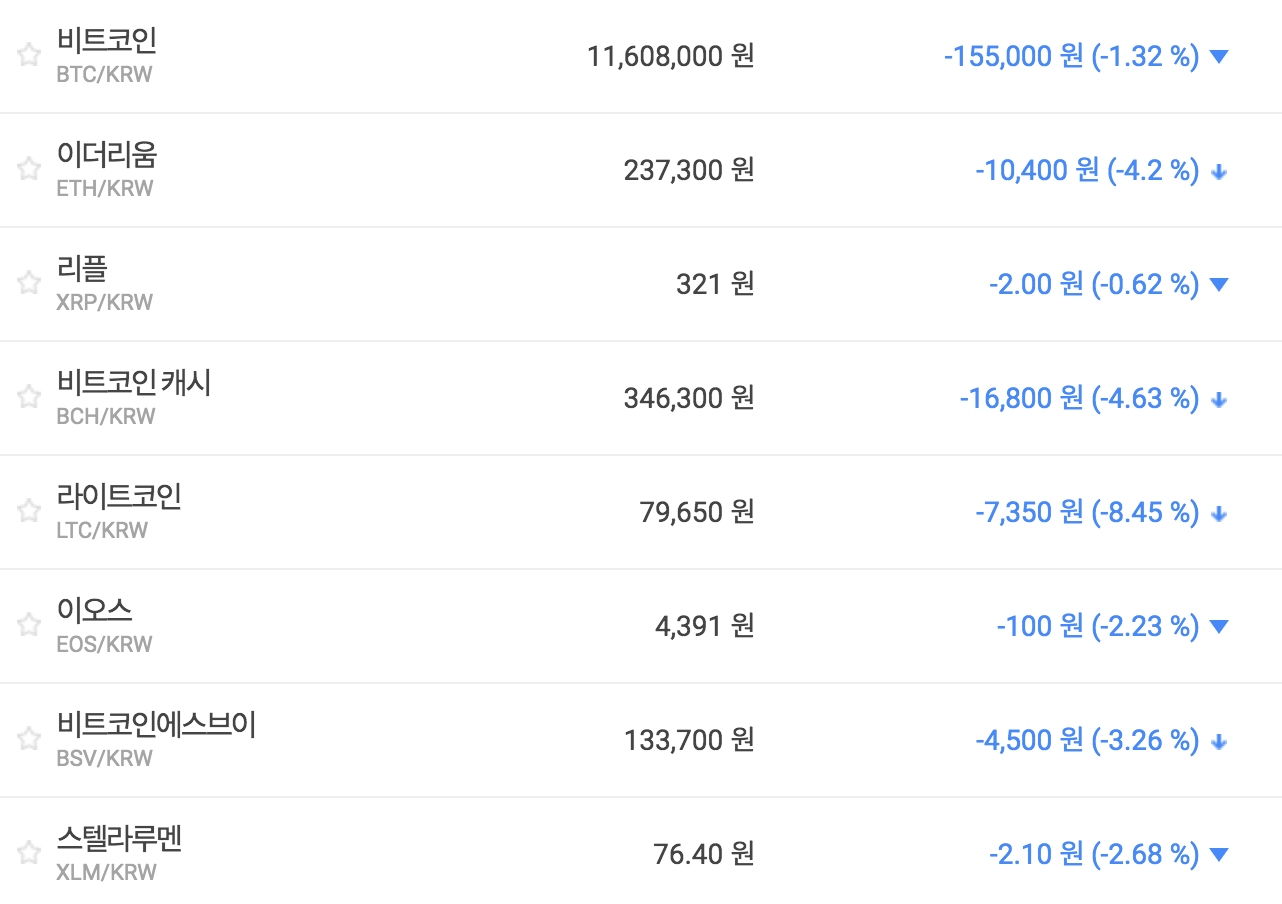Select the 비트코인 캐시 coin name
Screen dimensions: 1282x904
pyautogui.click(x=134, y=383)
